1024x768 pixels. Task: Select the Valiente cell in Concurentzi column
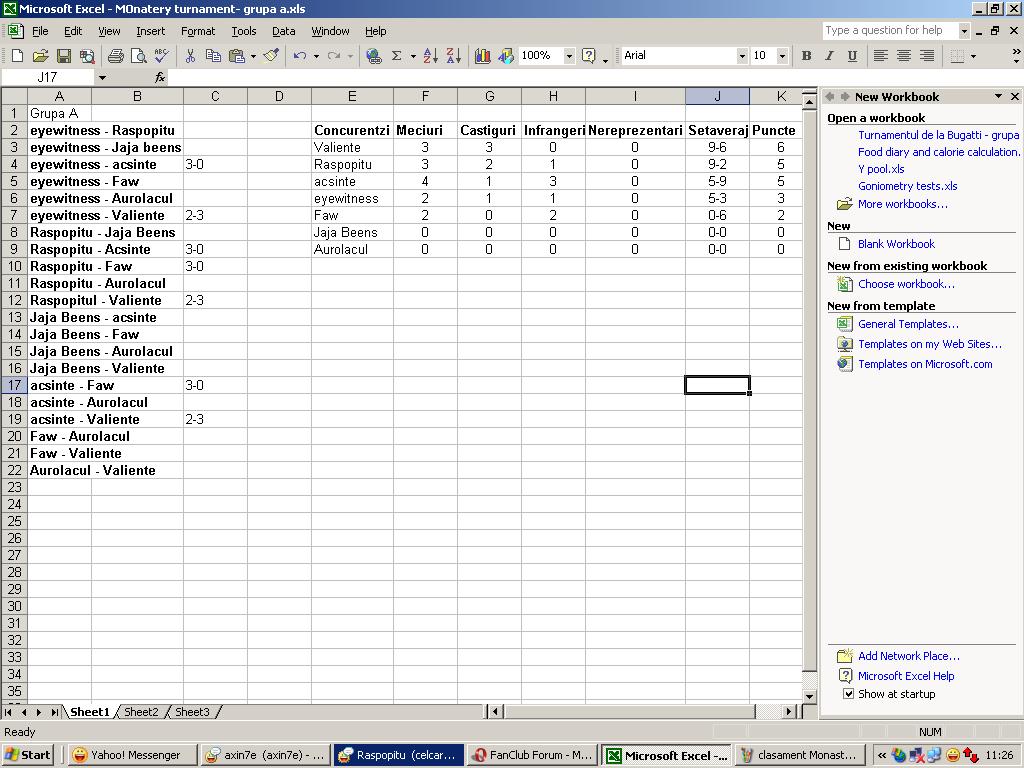tap(352, 148)
